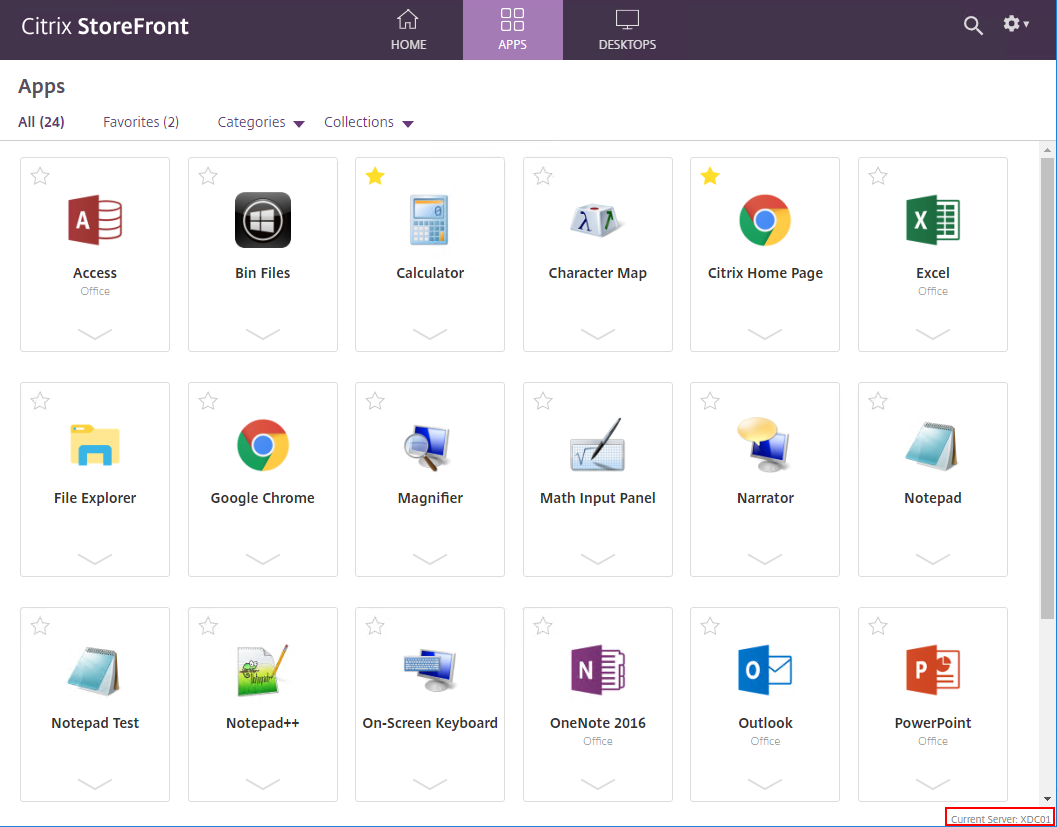Open the Notepad++ app icon
This screenshot has width=1057, height=827.
pyautogui.click(x=263, y=670)
